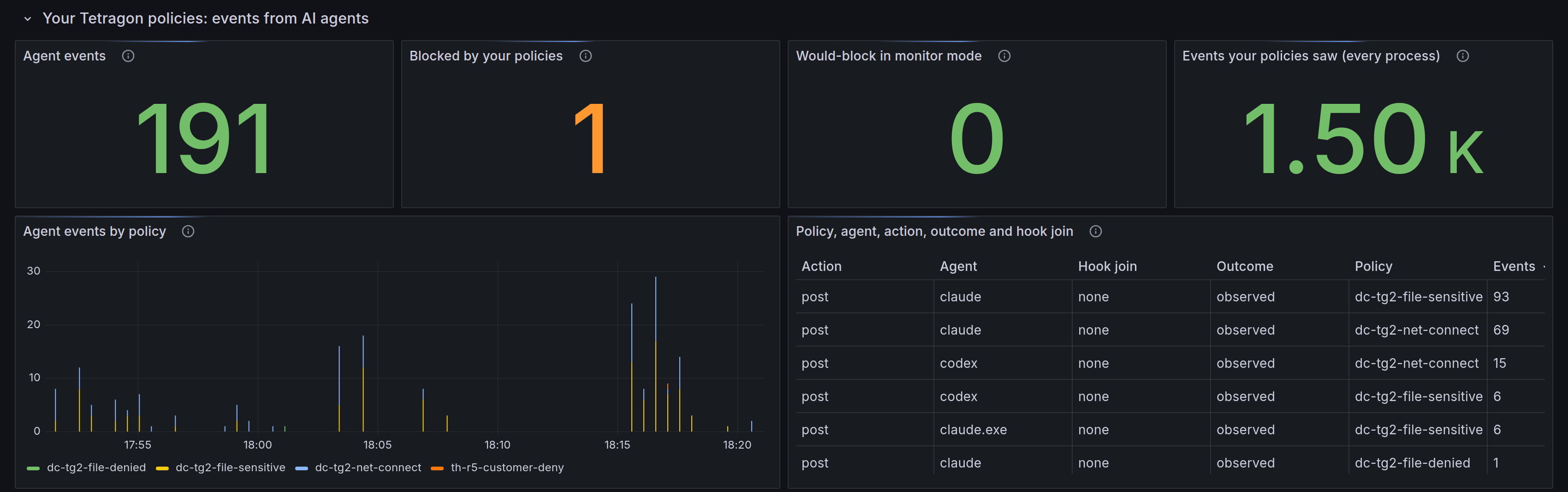Show info for the Agent events panel
The height and width of the screenshot is (492, 1568).
tap(128, 56)
